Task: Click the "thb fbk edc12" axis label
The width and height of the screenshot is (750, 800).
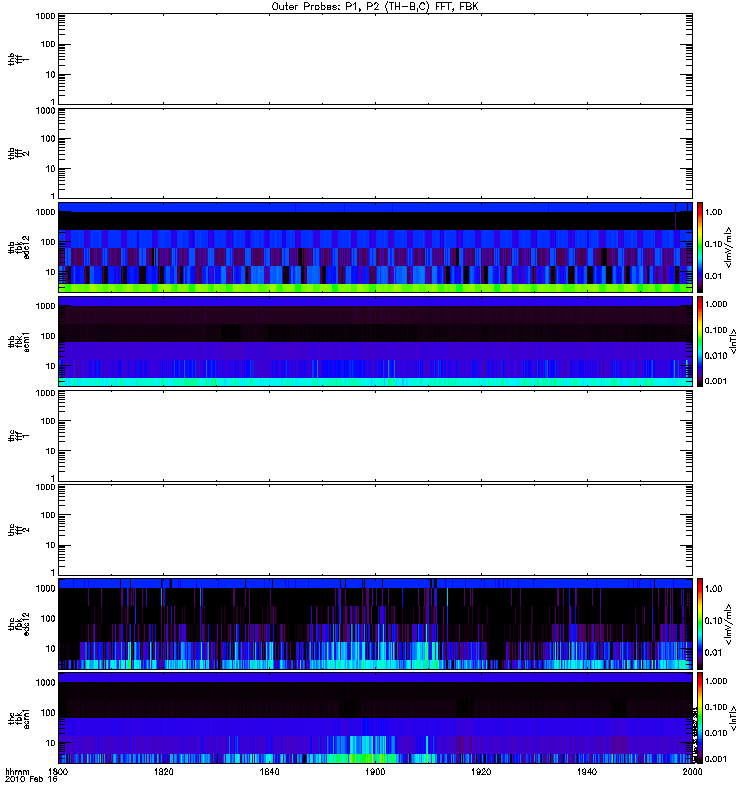Action: pyautogui.click(x=18, y=247)
